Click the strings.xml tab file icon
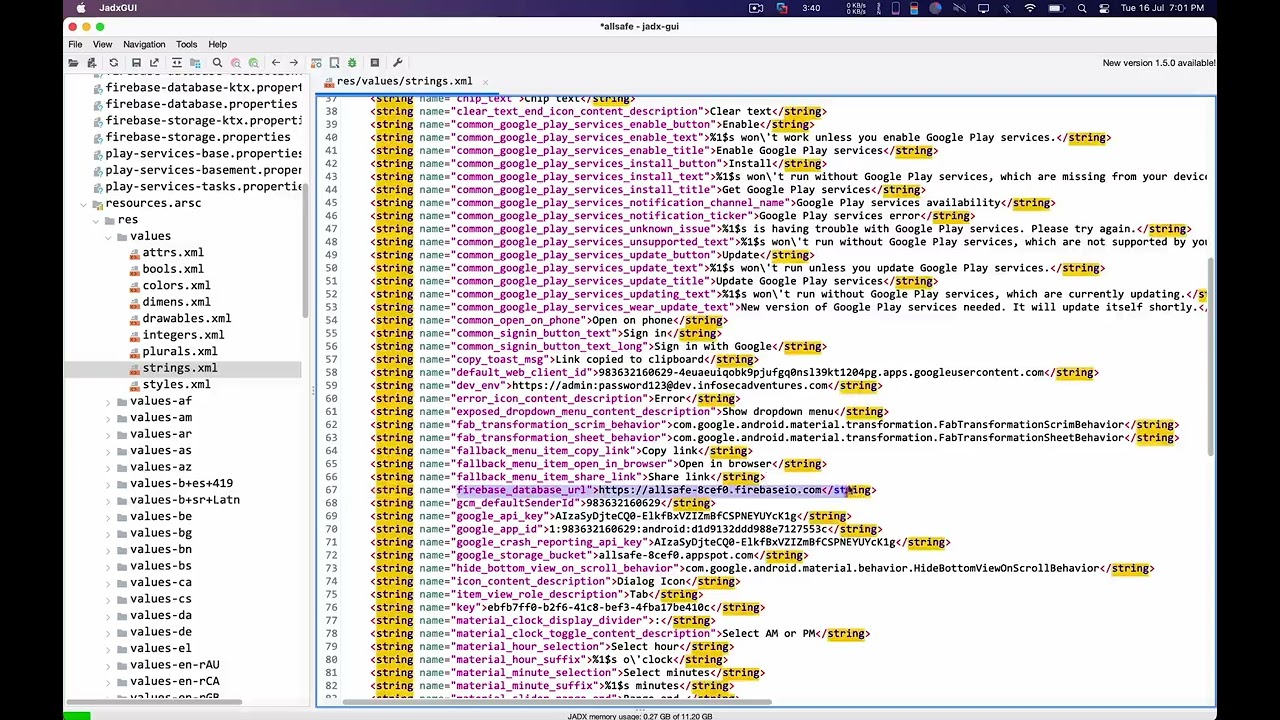Viewport: 1280px width, 720px height. coord(330,81)
